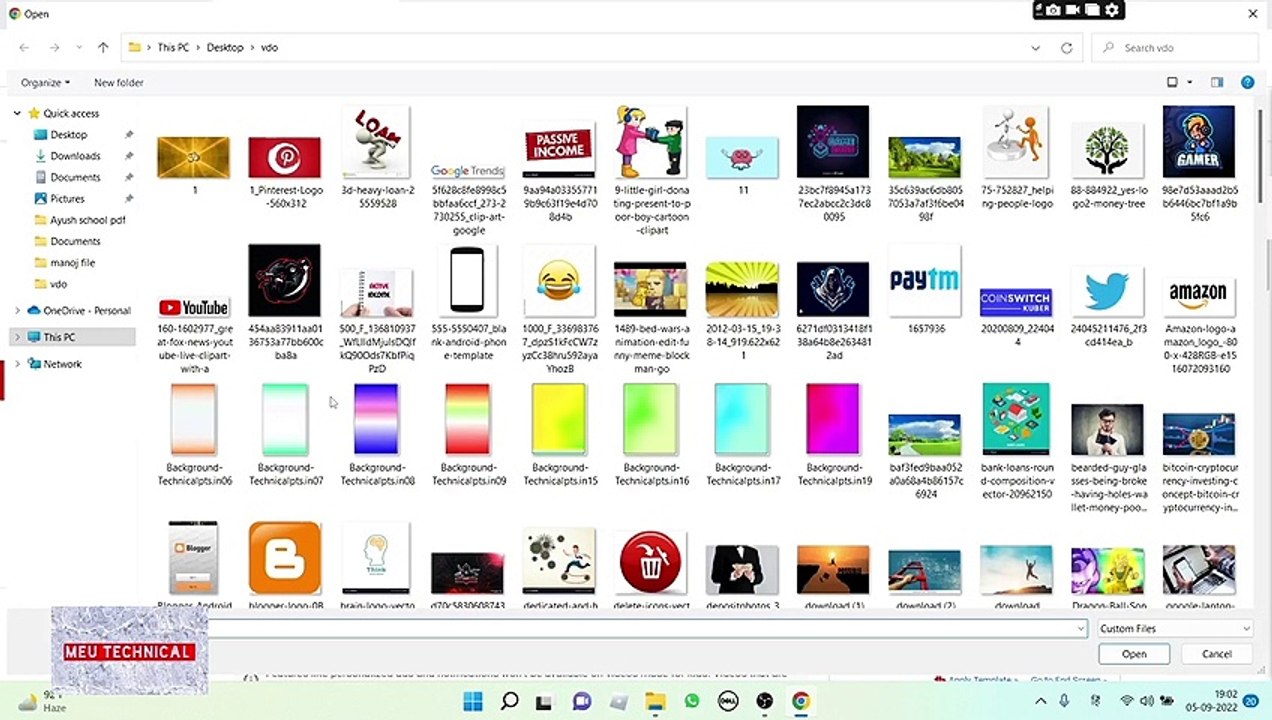Screen dimensions: 1272x720
Task: Open the vdo folder in the sidebar
Action: point(58,284)
